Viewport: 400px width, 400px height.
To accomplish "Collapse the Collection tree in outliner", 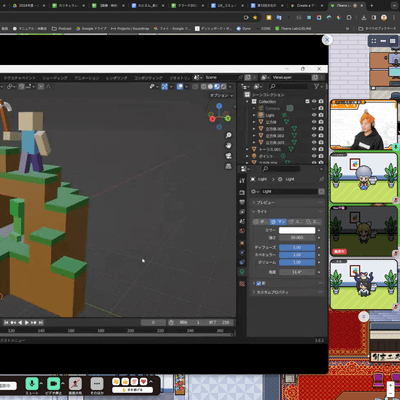I will 247,101.
